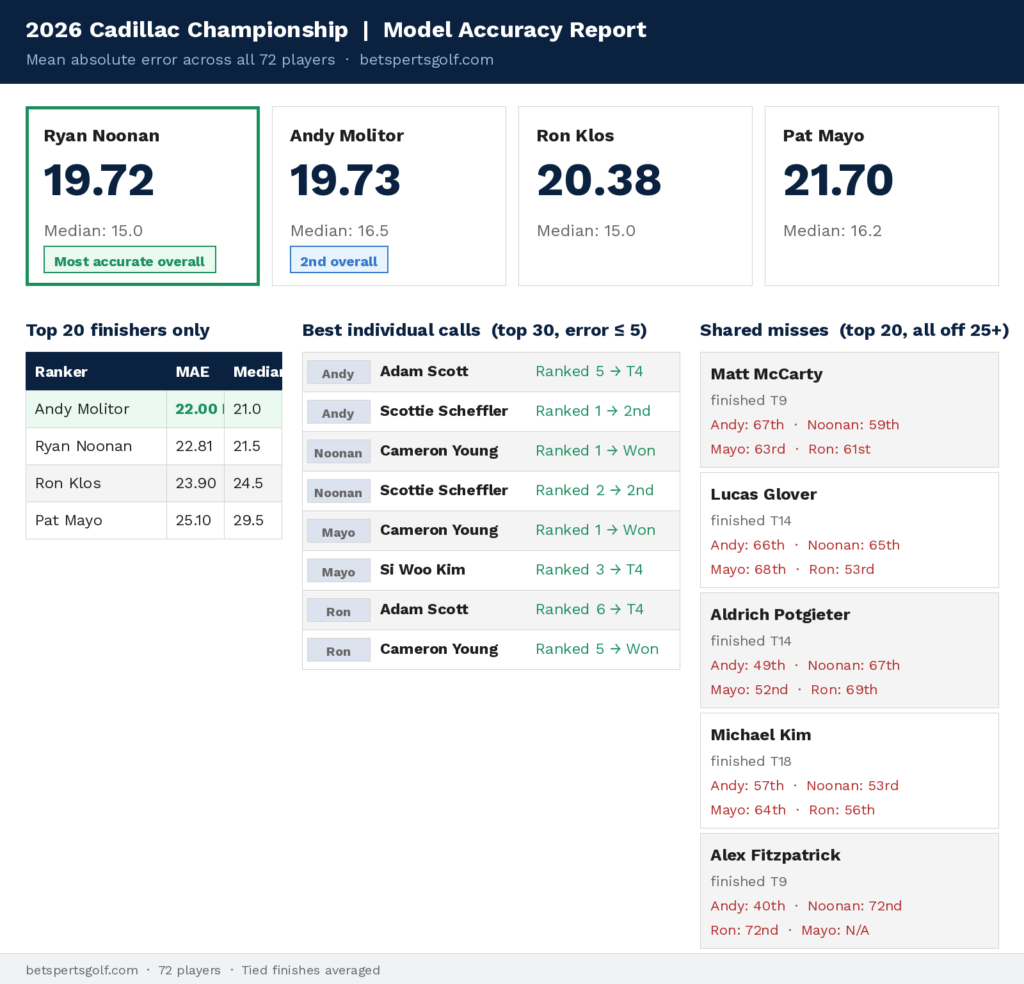This screenshot has width=1024, height=984.
Task: Click the Ryan Noonan 19.72 score card
Action: [x=142, y=196]
